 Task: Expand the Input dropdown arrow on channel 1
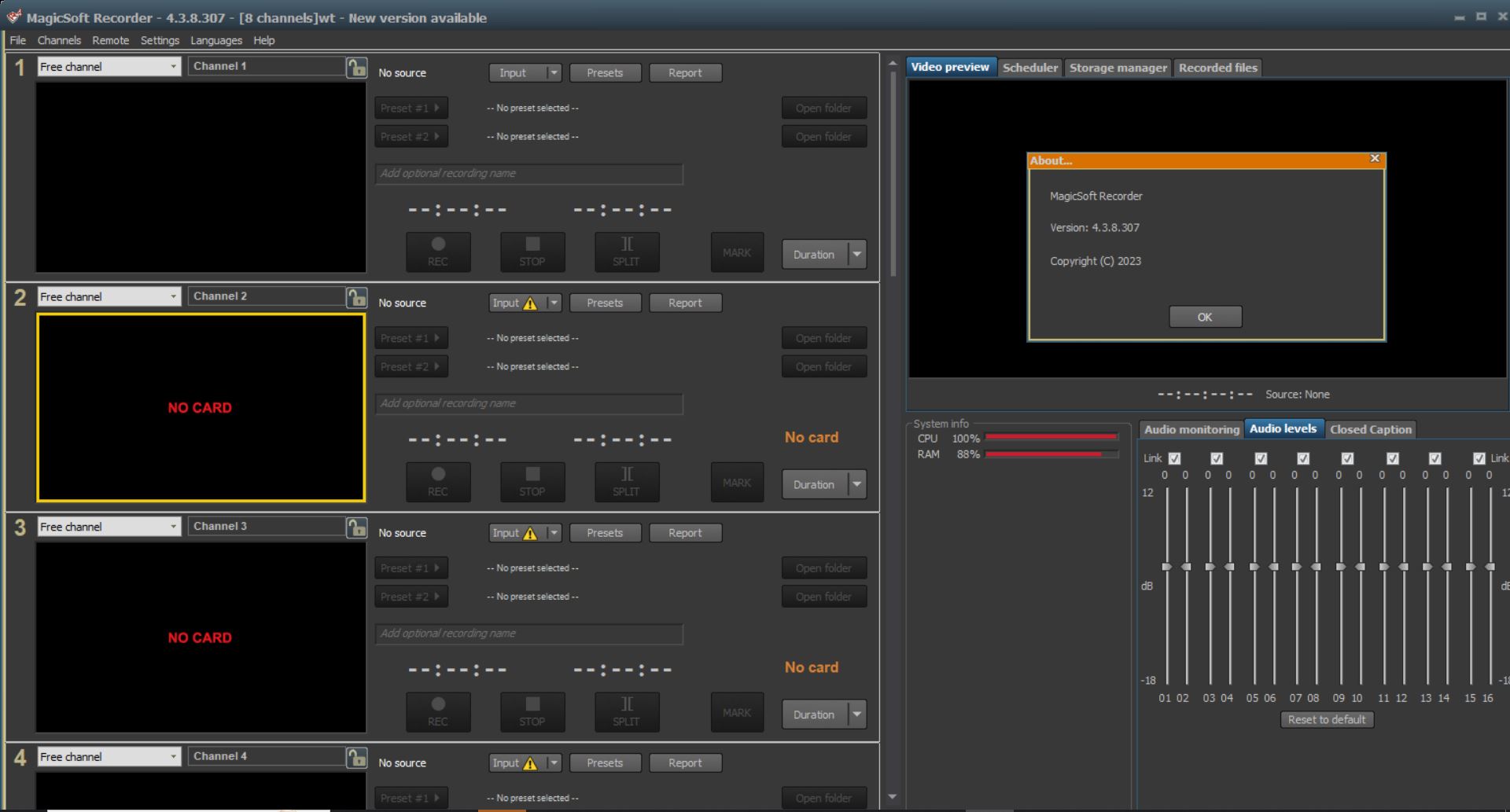[x=554, y=73]
